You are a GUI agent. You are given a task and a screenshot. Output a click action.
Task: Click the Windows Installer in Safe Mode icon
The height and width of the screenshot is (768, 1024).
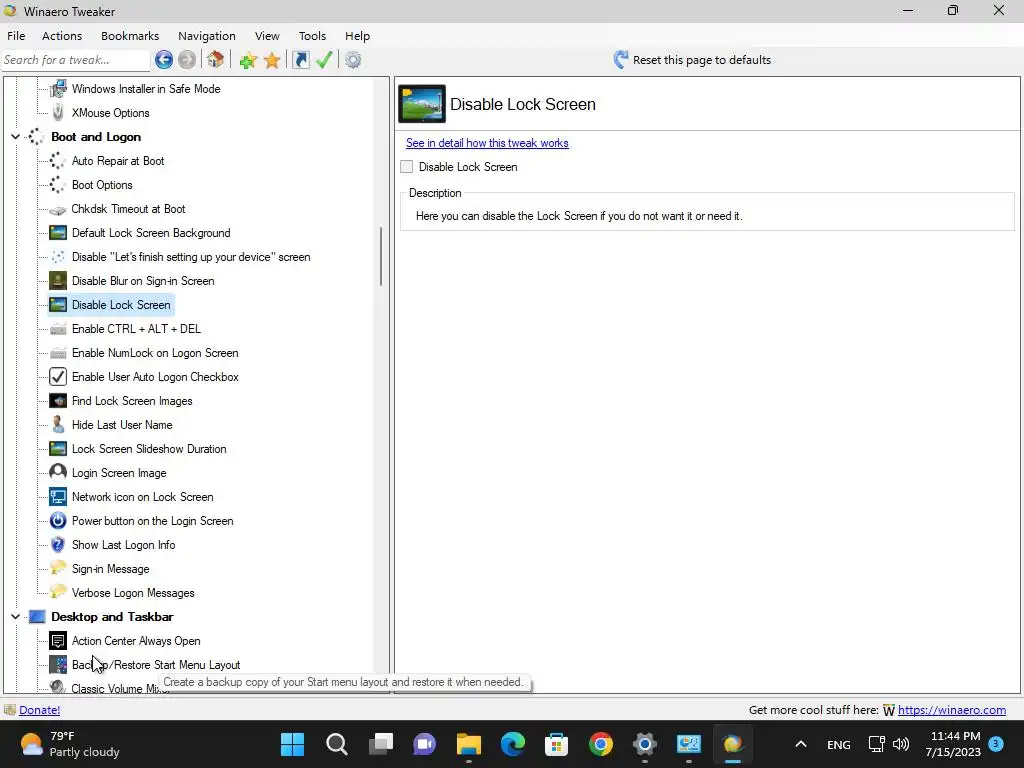click(x=57, y=89)
